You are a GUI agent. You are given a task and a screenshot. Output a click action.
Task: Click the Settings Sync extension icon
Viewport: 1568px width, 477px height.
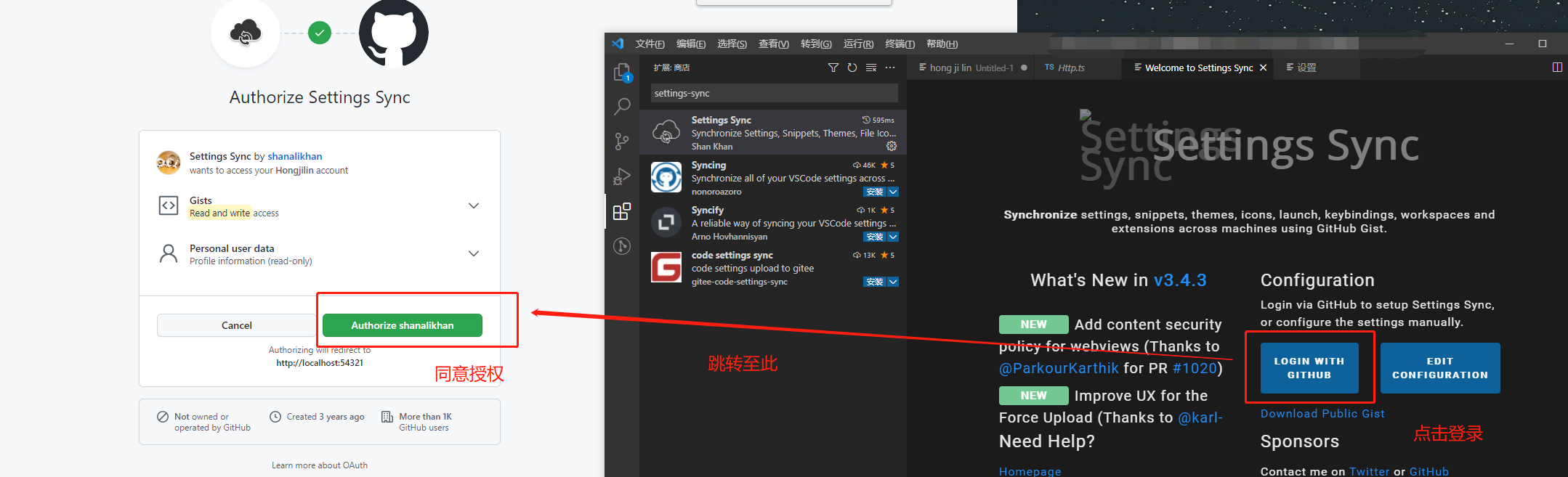pos(666,132)
